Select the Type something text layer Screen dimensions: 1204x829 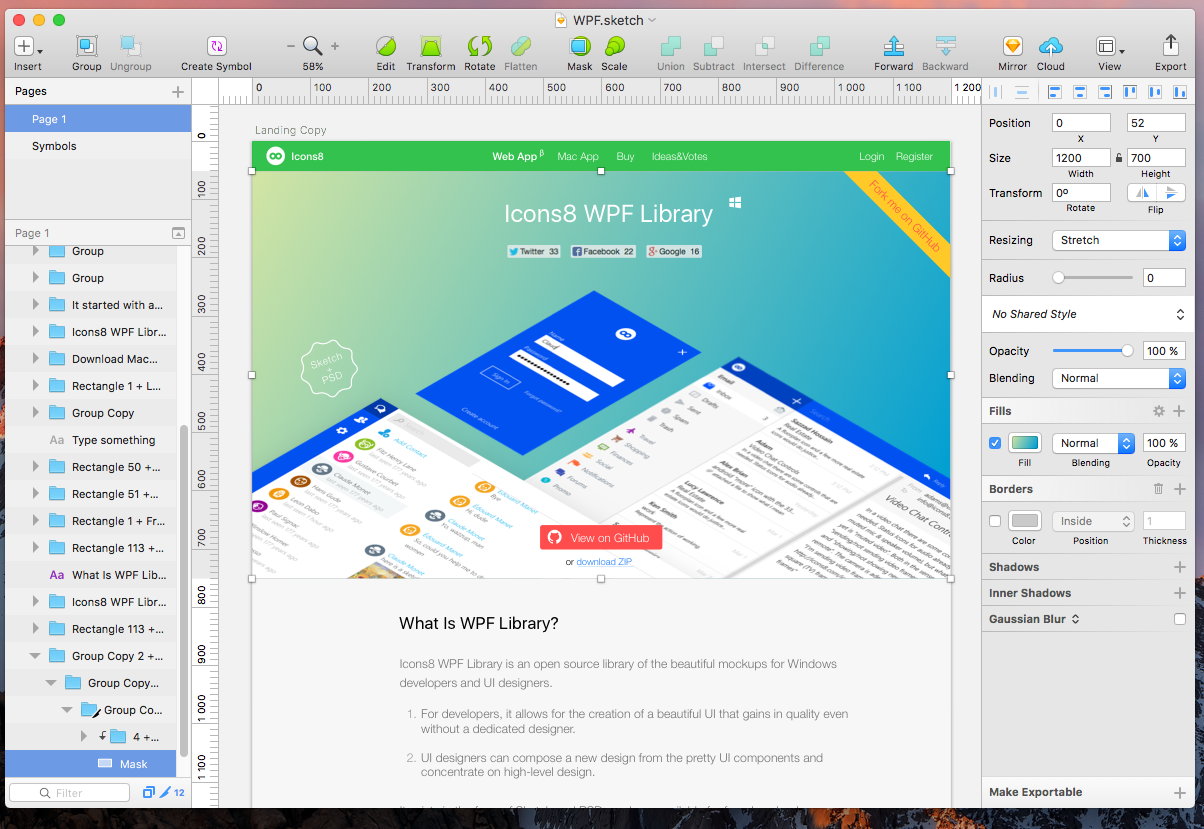click(x=91, y=440)
